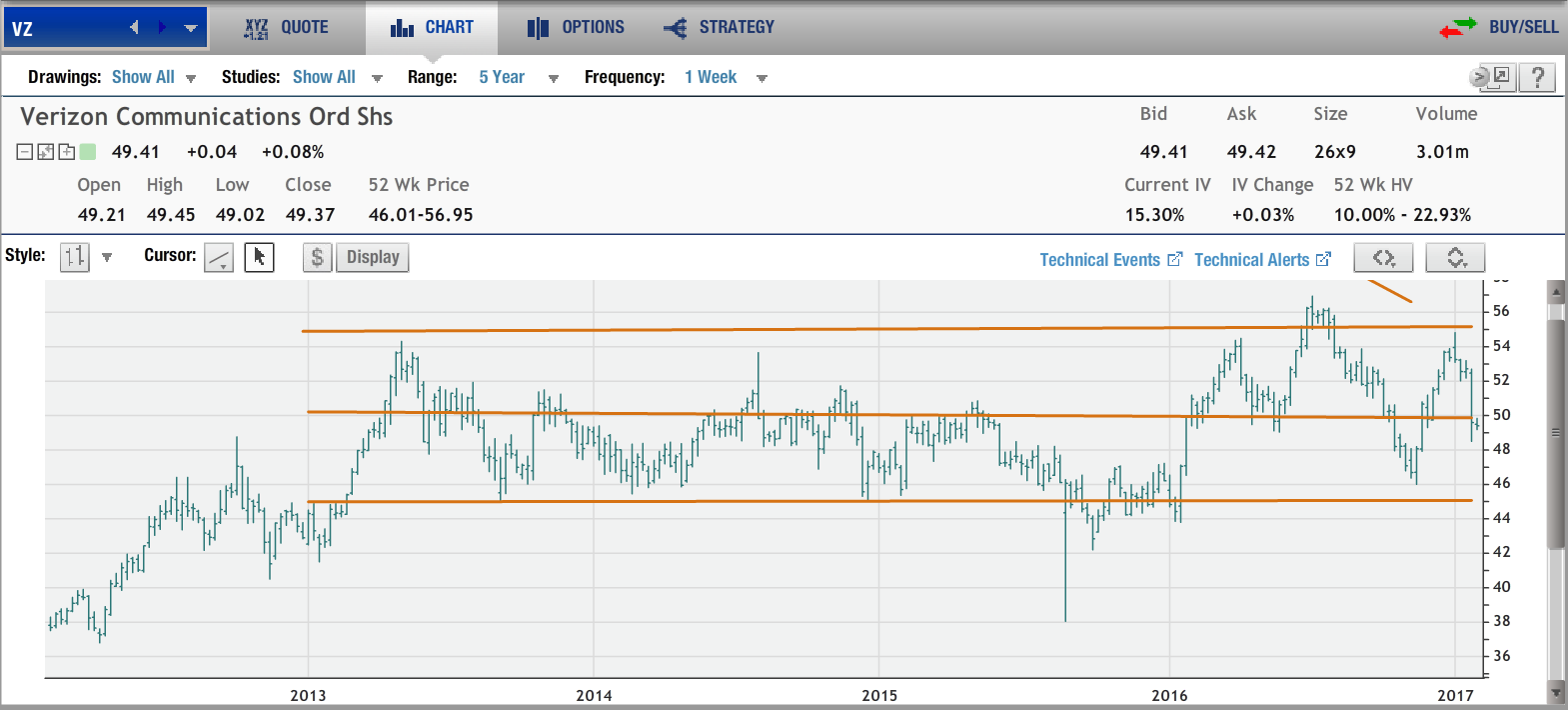Click the QUOTE tab XYZ icon
Viewport: 1568px width, 710px height.
click(257, 29)
